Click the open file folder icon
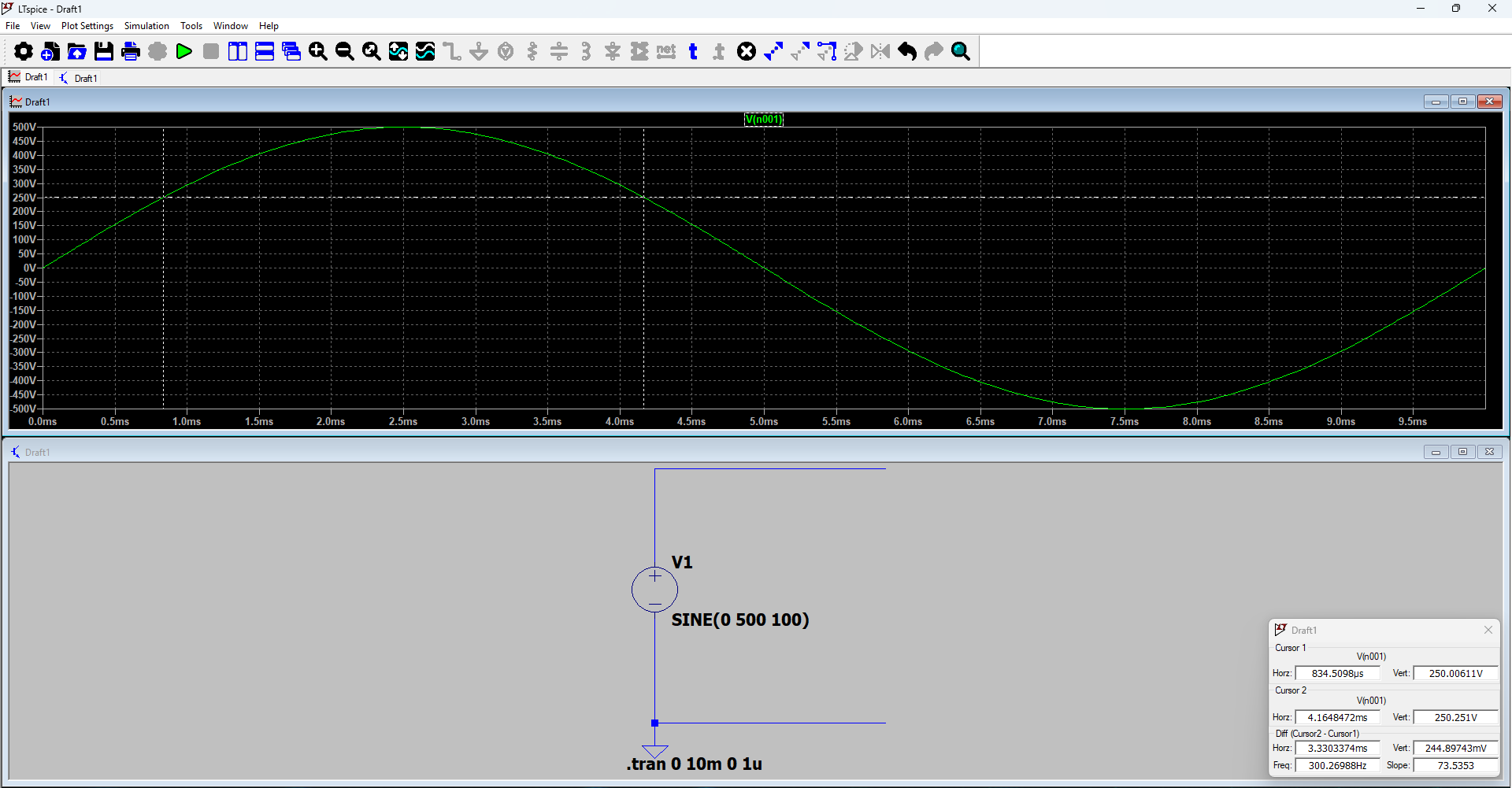 point(77,52)
